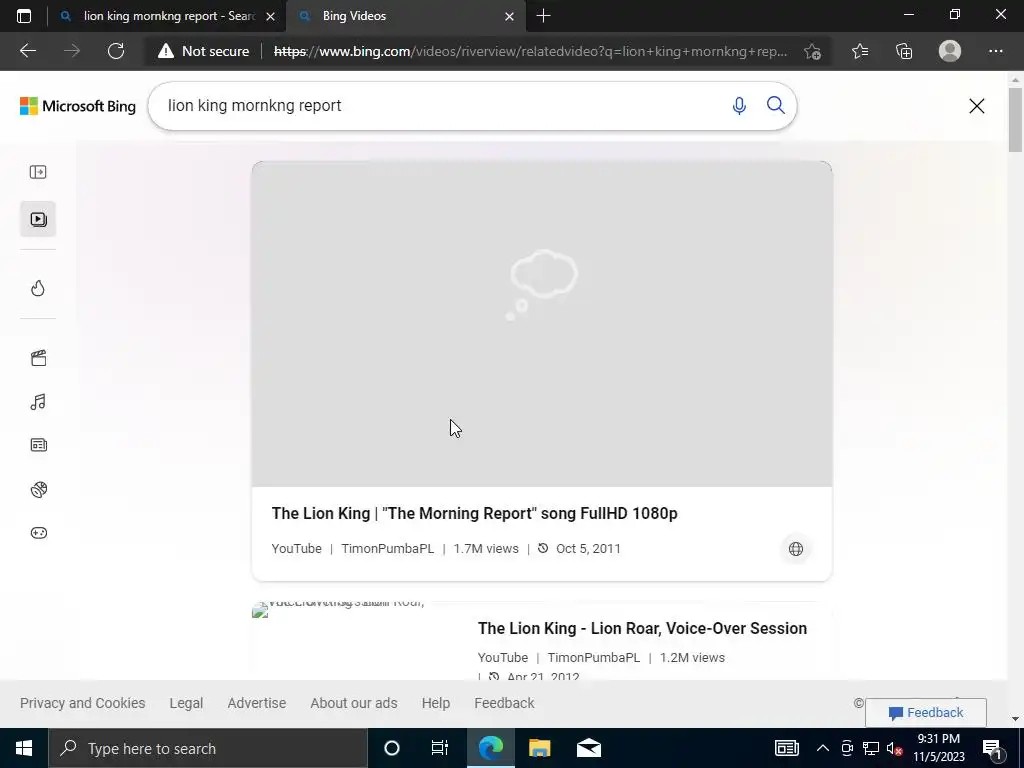Open the clock showing 9:31 PM
This screenshot has width=1024, height=768.
point(938,748)
